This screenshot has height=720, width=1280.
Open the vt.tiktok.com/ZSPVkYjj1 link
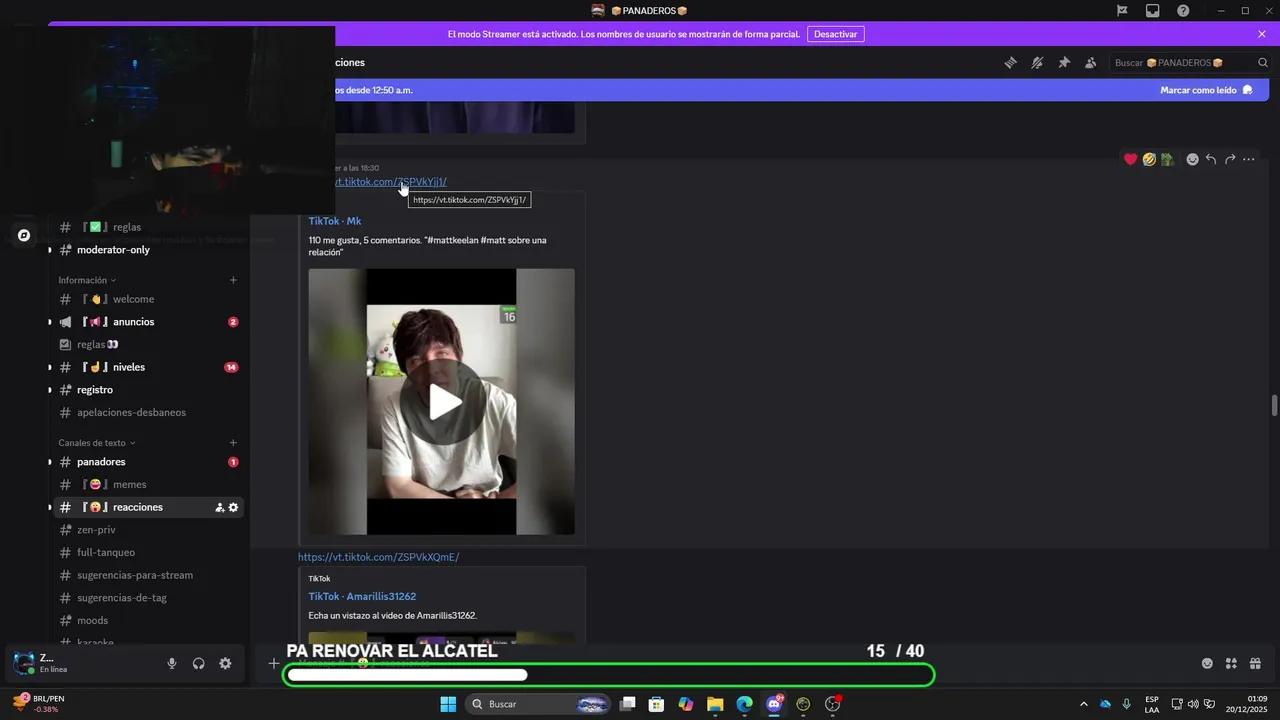pyautogui.click(x=391, y=182)
